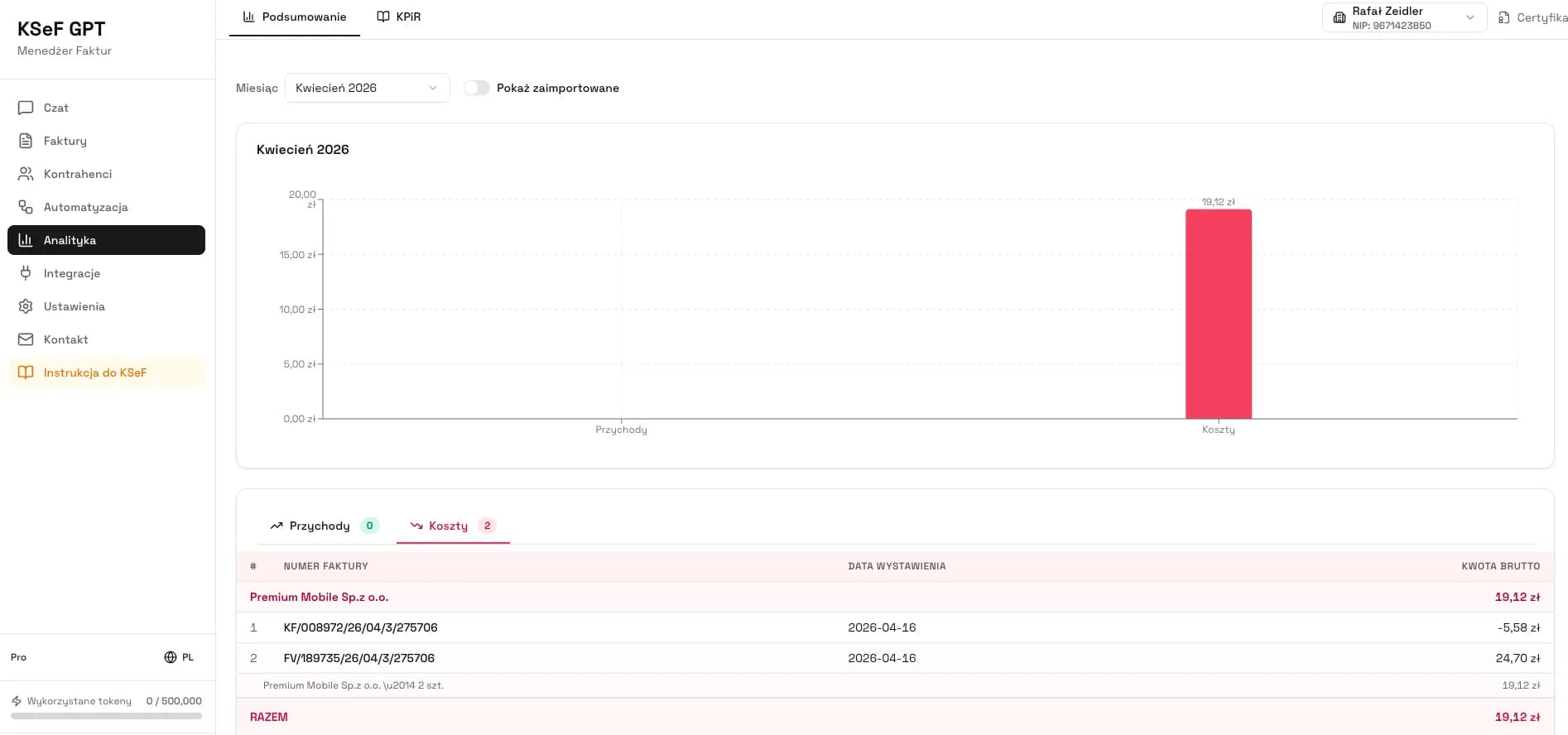The image size is (1568, 735).
Task: Click the globe language icon
Action: [x=171, y=657]
